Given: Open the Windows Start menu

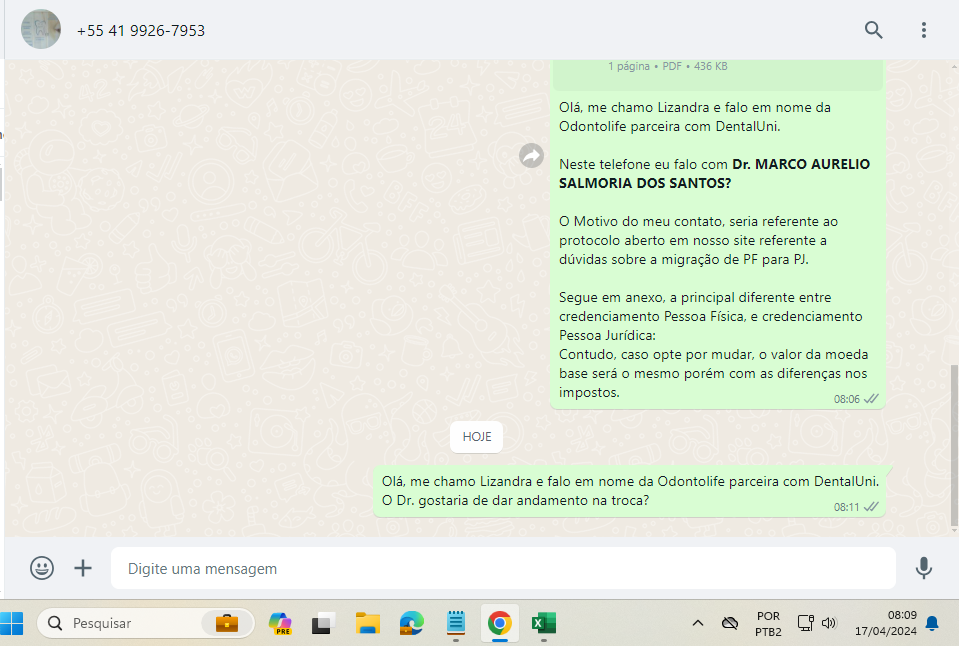Looking at the screenshot, I should point(12,623).
